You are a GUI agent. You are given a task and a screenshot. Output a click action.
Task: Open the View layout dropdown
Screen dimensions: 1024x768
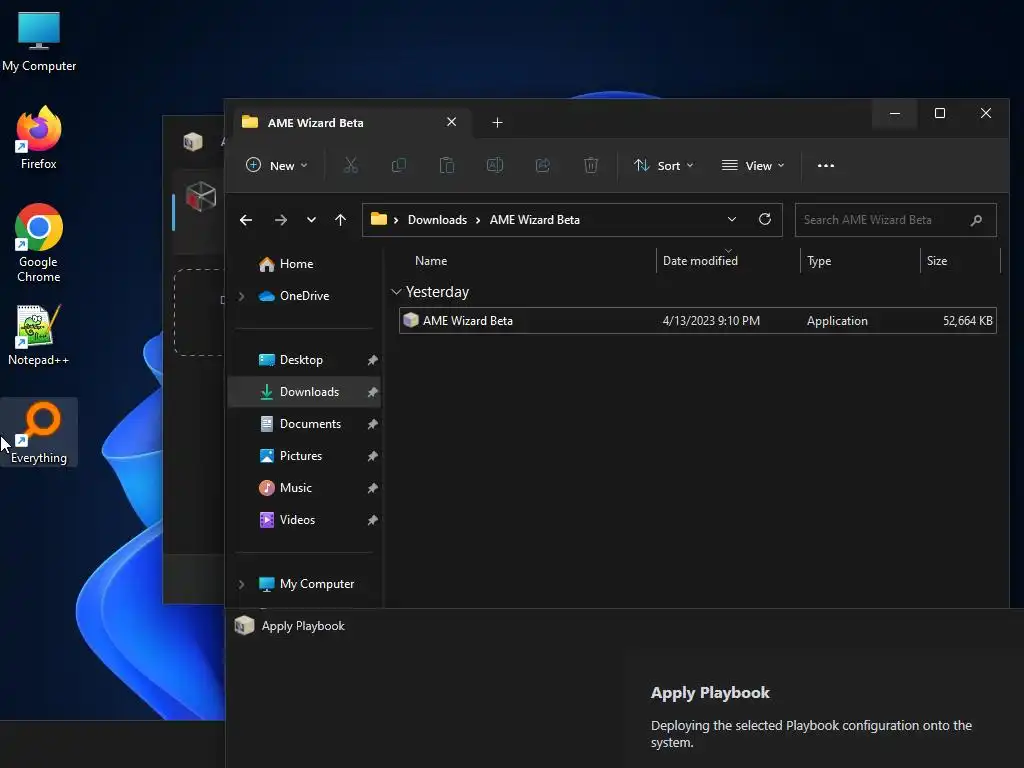coord(752,165)
